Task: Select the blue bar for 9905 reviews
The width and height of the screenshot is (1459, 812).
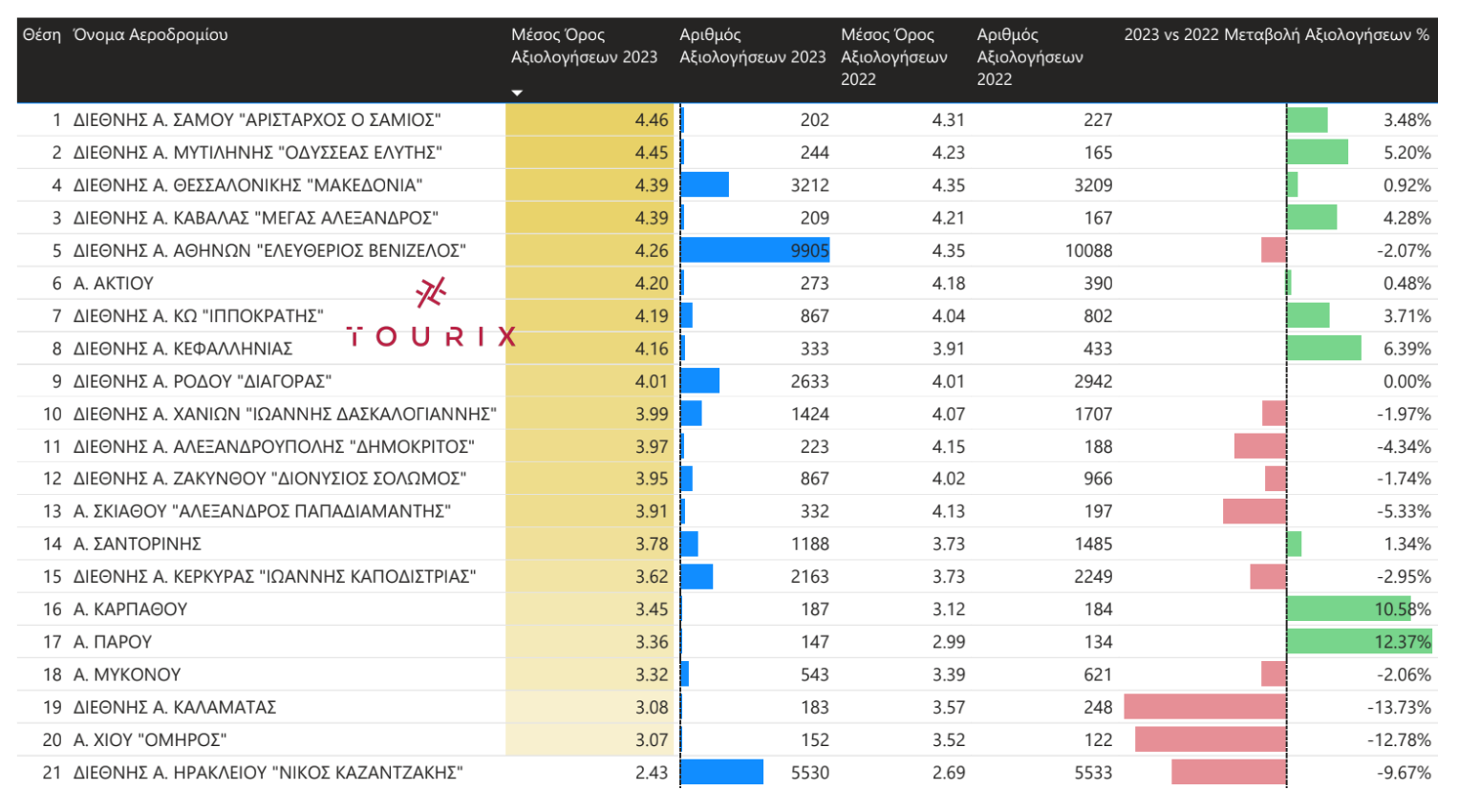Action: click(754, 250)
